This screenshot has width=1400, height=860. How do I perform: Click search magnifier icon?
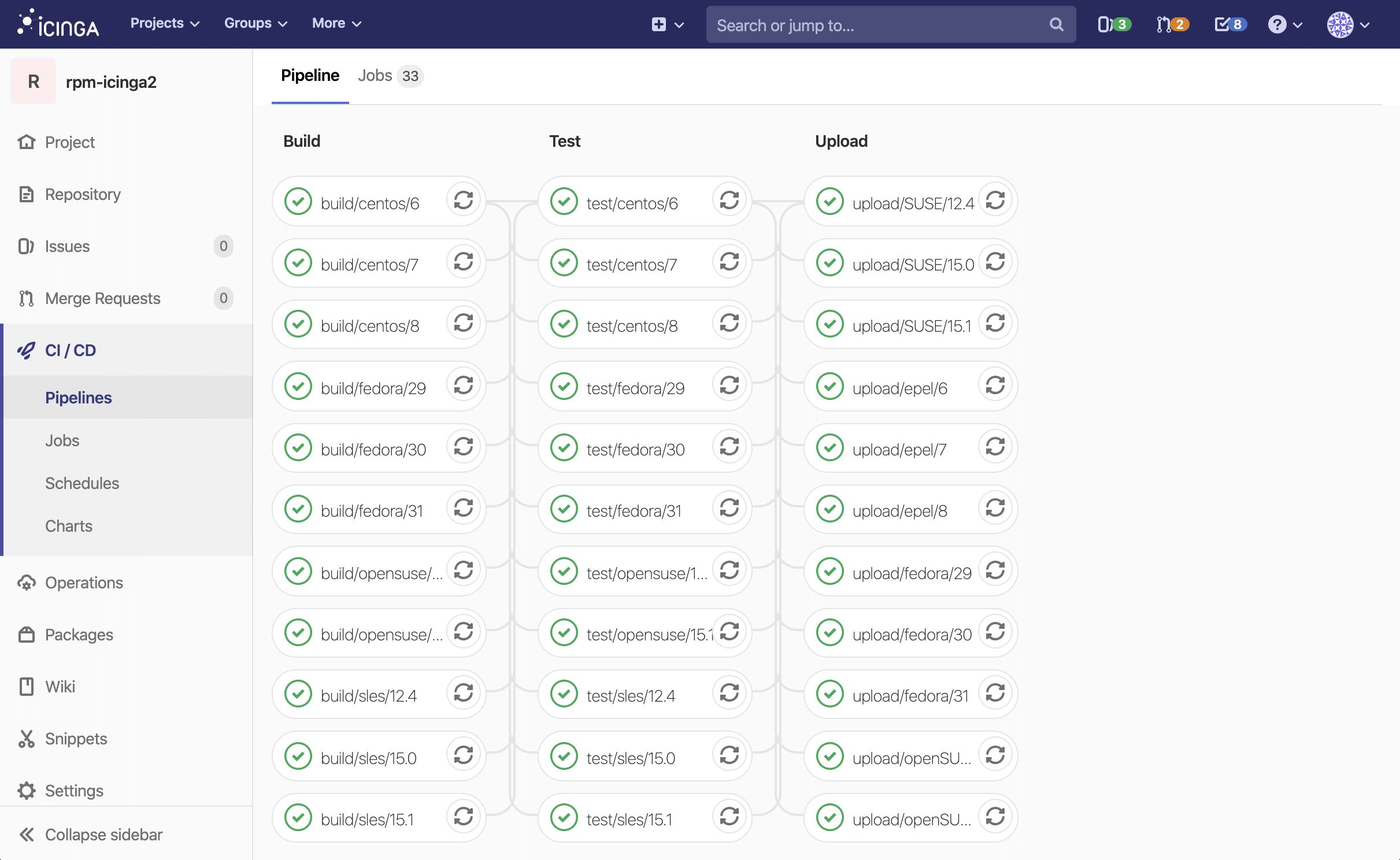(x=1056, y=24)
